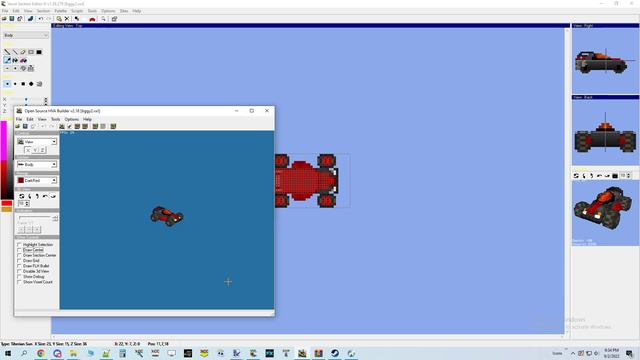Open file icon in Voxel Section Editor toolbar
640x360 pixels.
coord(4,19)
